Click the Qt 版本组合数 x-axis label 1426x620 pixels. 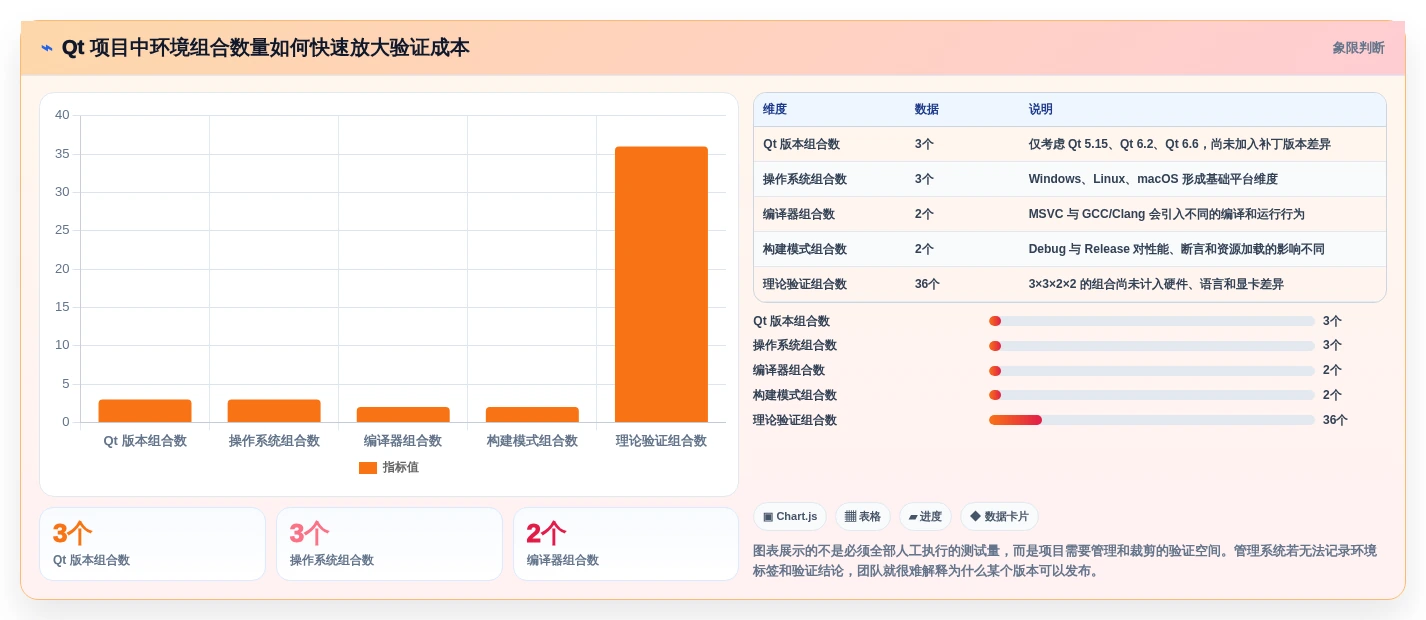click(145, 441)
